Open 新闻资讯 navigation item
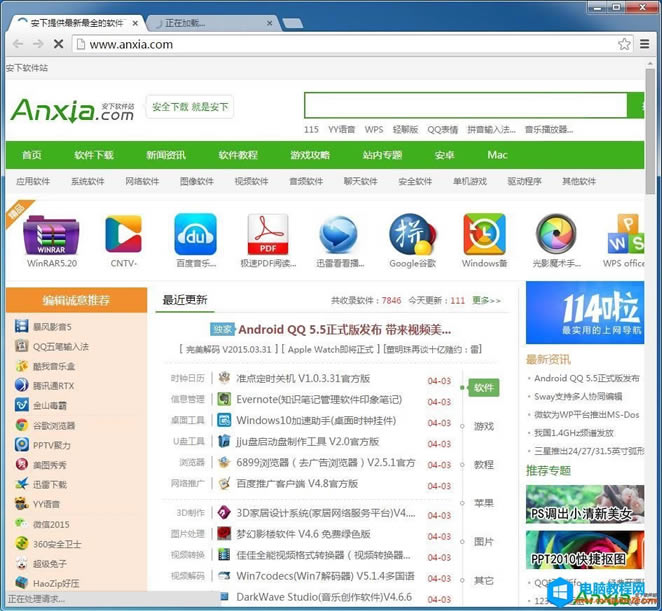This screenshot has height=611, width=662. [x=166, y=155]
